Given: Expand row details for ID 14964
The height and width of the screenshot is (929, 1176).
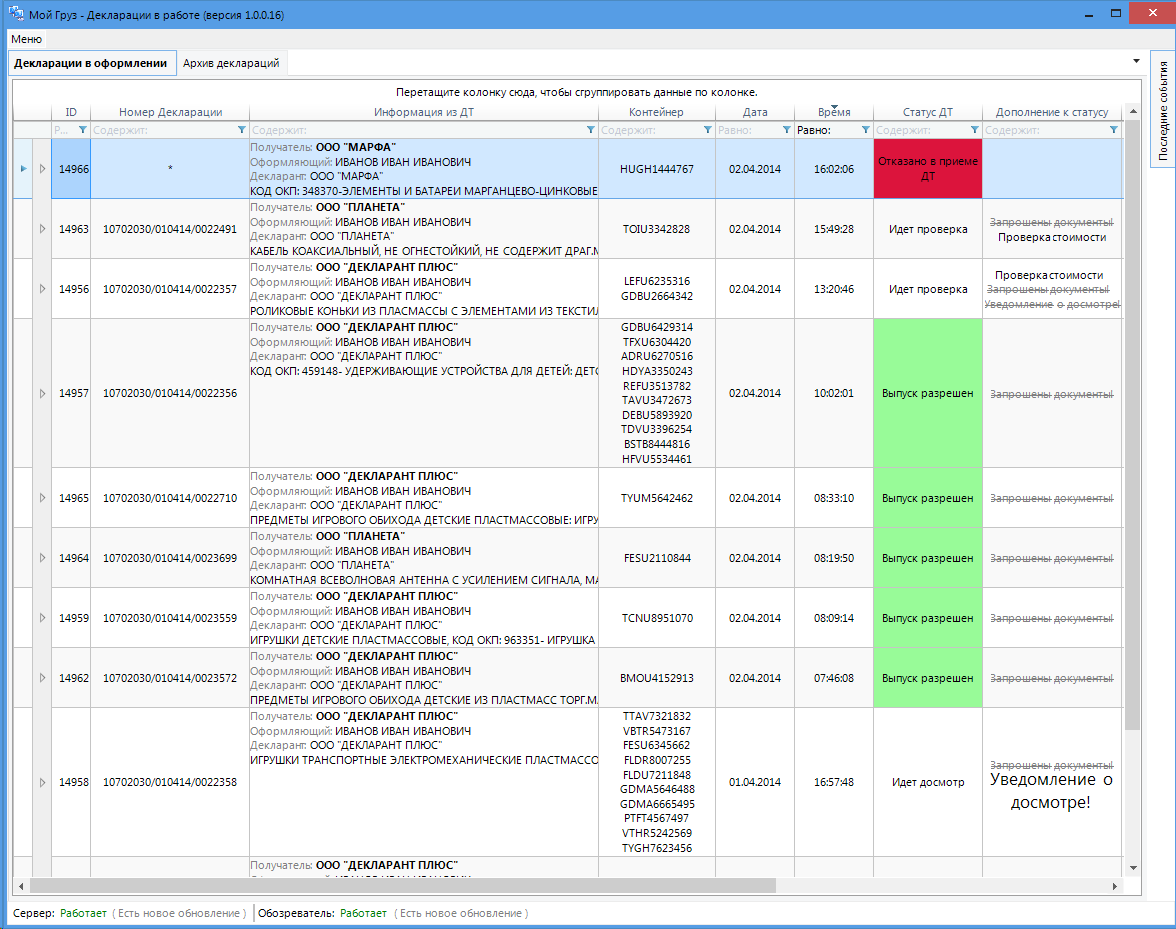Looking at the screenshot, I should 42,558.
